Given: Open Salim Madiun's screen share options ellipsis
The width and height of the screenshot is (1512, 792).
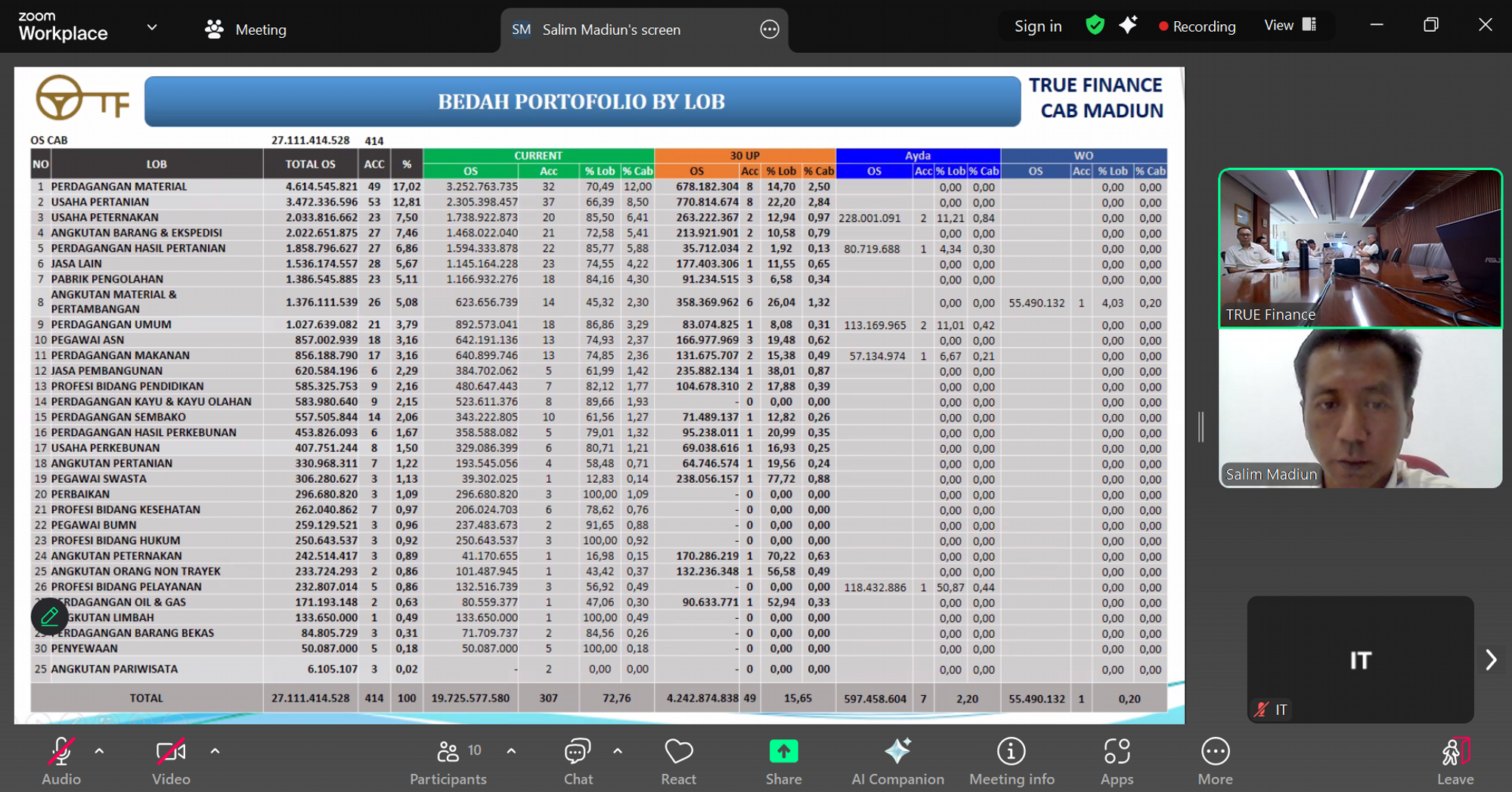Looking at the screenshot, I should [x=769, y=29].
